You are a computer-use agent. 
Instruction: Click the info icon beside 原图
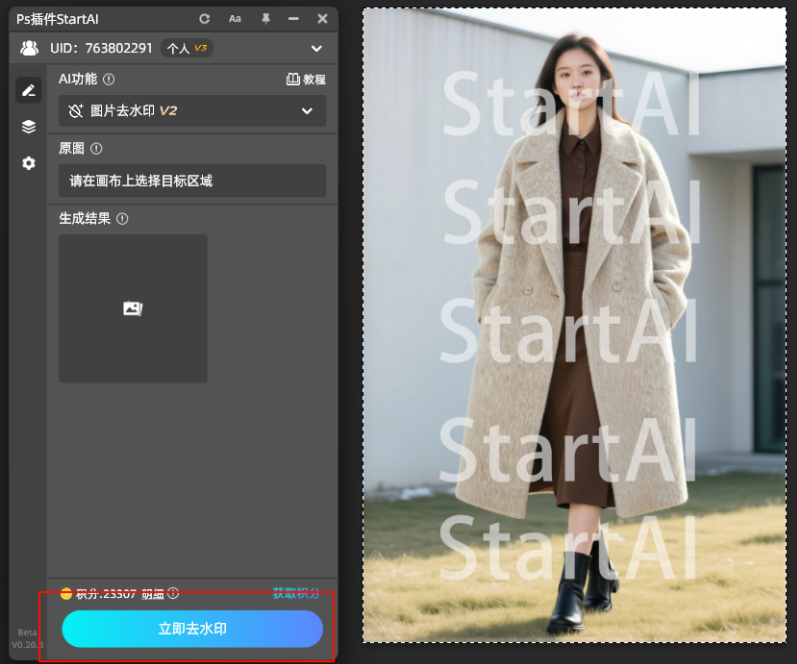(x=96, y=148)
